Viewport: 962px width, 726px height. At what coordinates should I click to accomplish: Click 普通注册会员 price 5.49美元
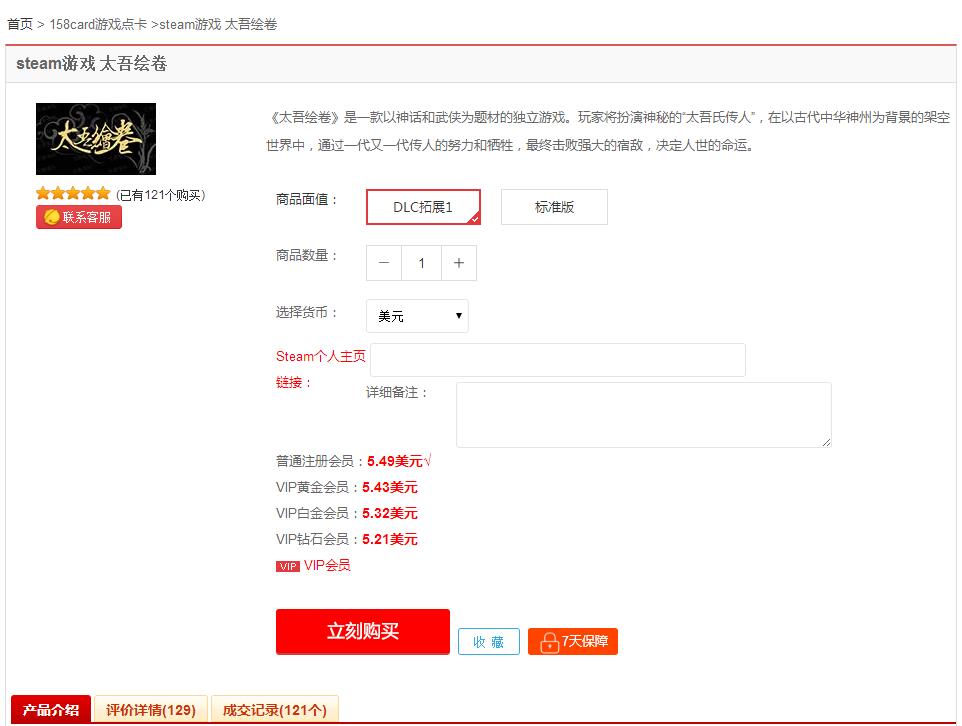click(x=394, y=461)
